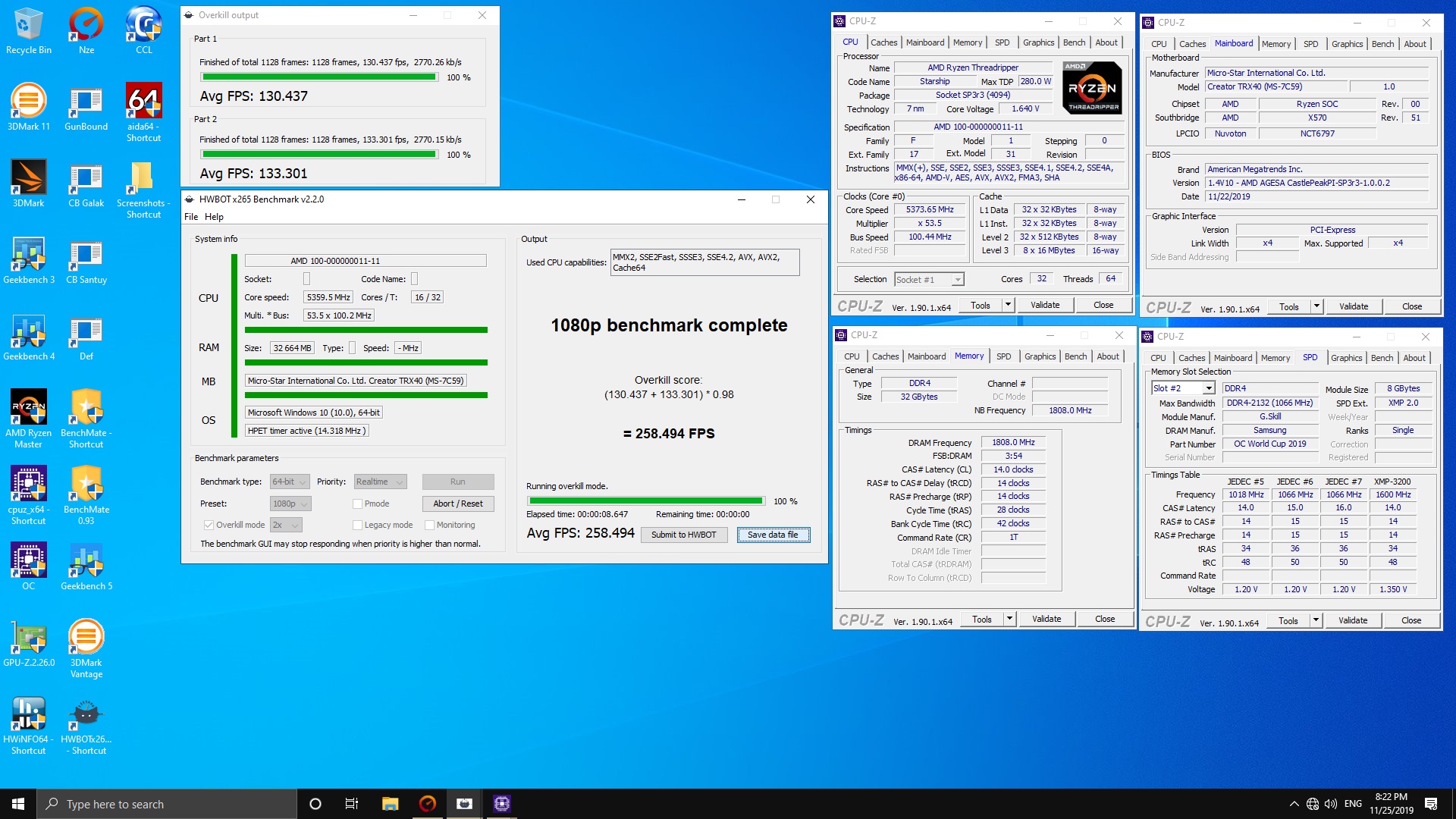Open the BenchMate Shortcut icon
The height and width of the screenshot is (819, 1456).
click(x=86, y=419)
